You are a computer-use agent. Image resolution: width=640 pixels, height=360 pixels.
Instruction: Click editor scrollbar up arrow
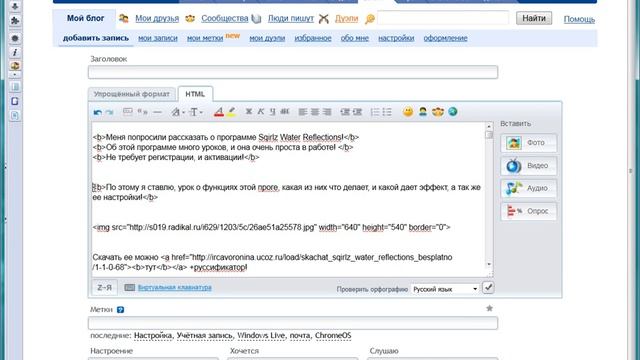click(x=489, y=126)
